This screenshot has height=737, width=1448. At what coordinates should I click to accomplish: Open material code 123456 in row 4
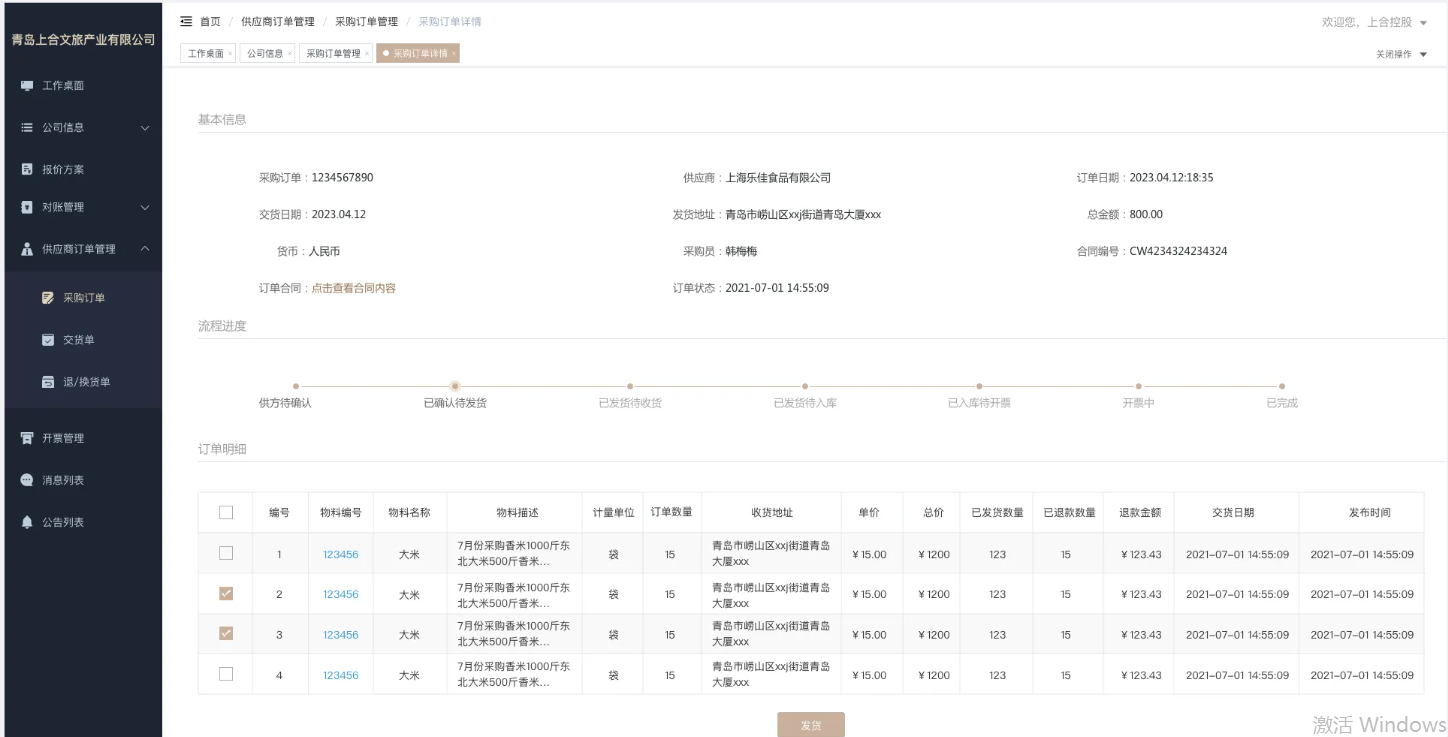coord(340,675)
